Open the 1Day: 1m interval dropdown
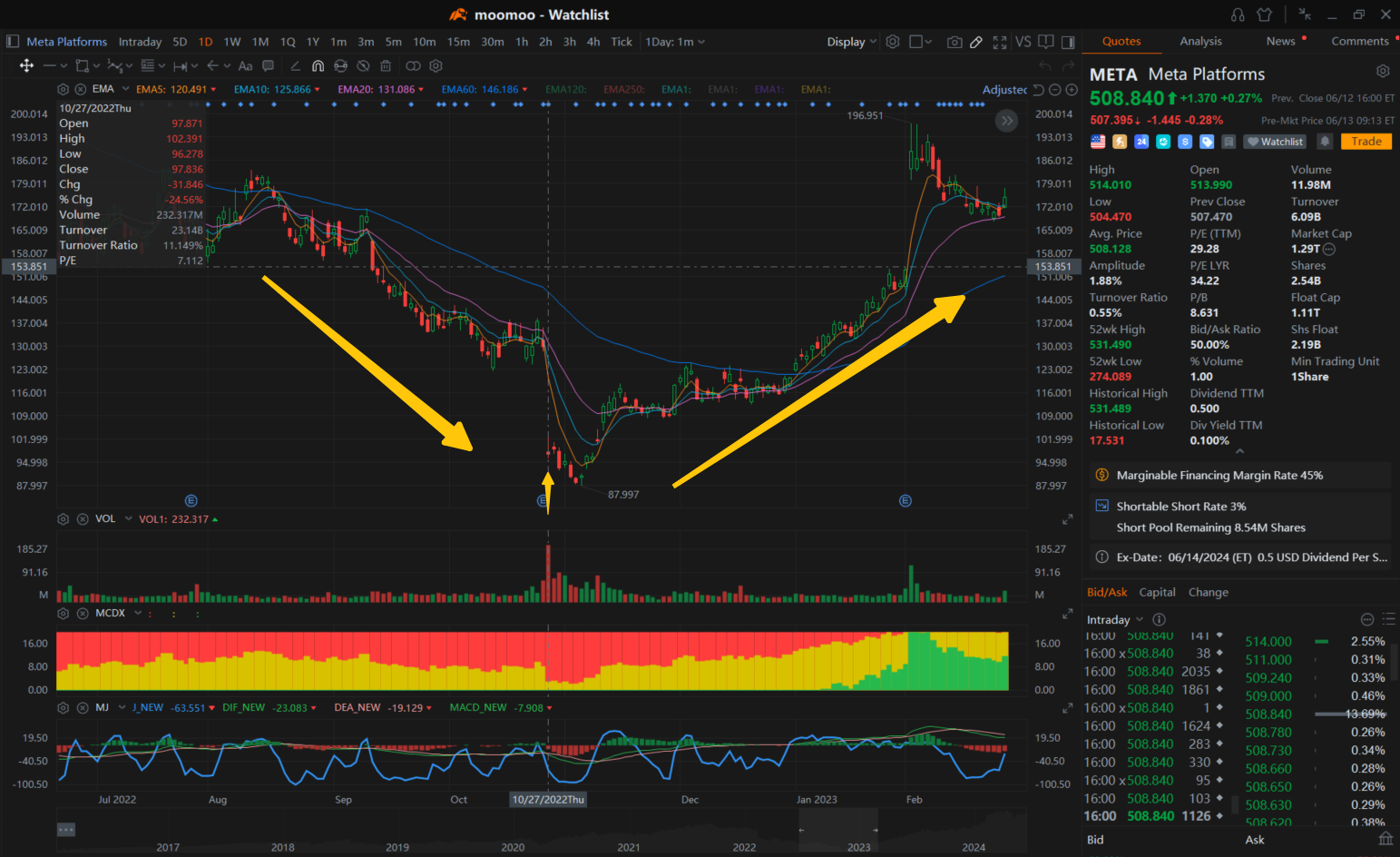1400x857 pixels. (x=675, y=42)
